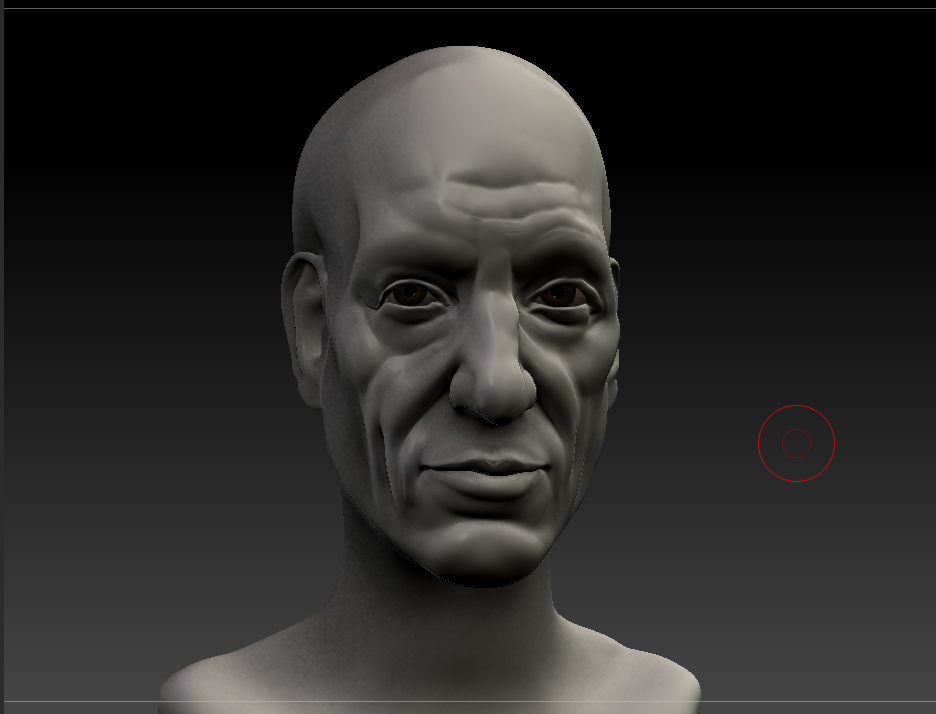Click the visible ear of the bust
Image resolution: width=936 pixels, height=714 pixels.
point(304,330)
